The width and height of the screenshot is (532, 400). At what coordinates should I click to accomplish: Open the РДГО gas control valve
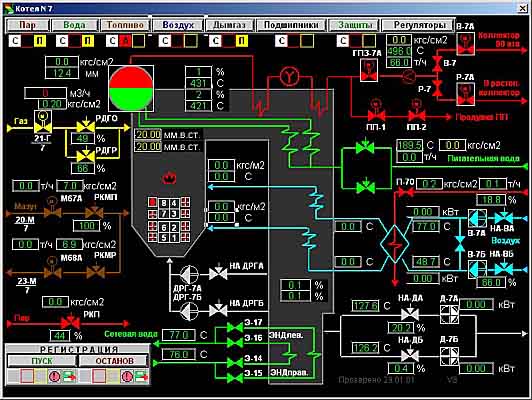86,125
